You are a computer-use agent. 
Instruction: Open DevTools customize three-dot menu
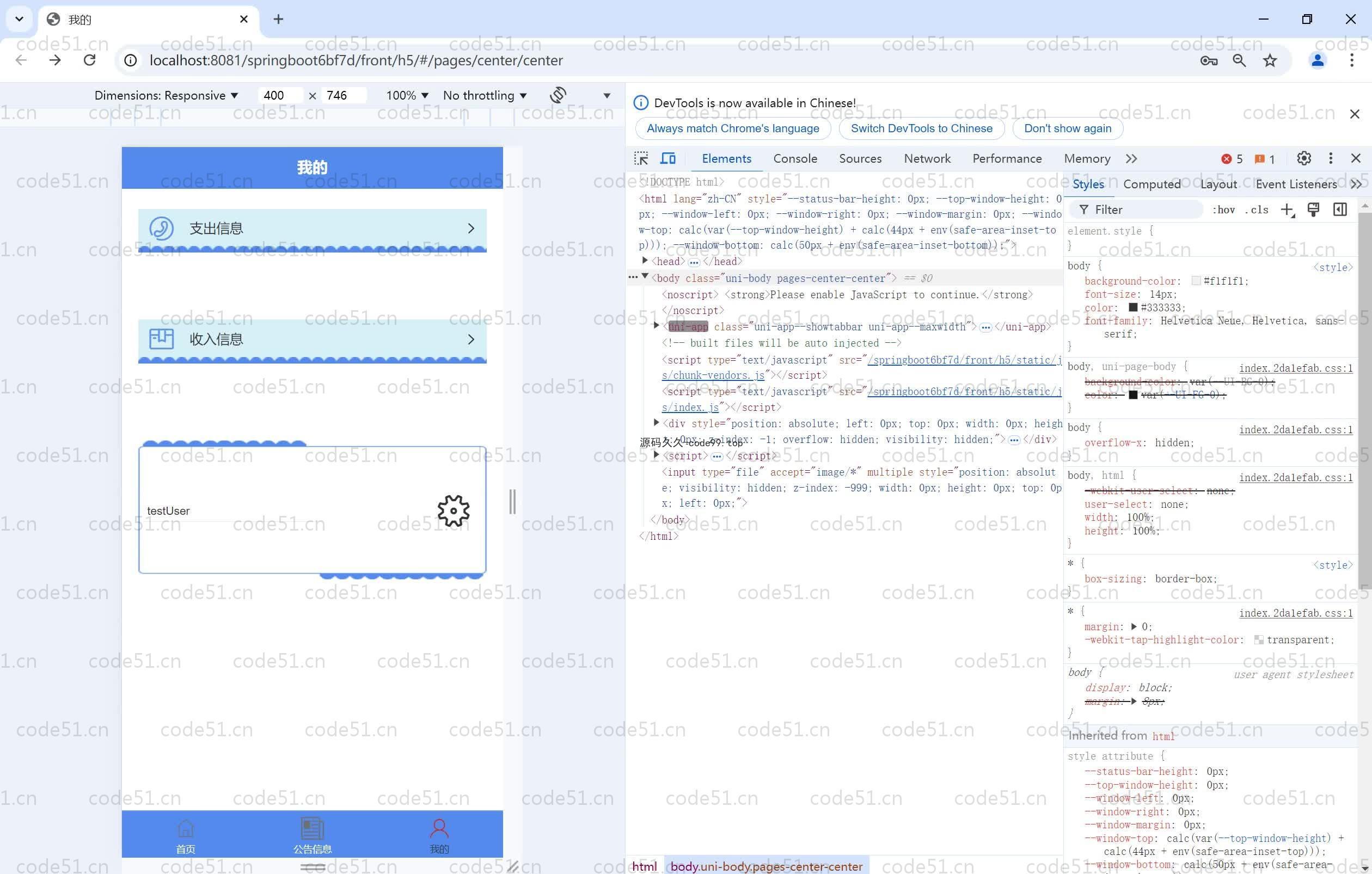click(x=1331, y=158)
